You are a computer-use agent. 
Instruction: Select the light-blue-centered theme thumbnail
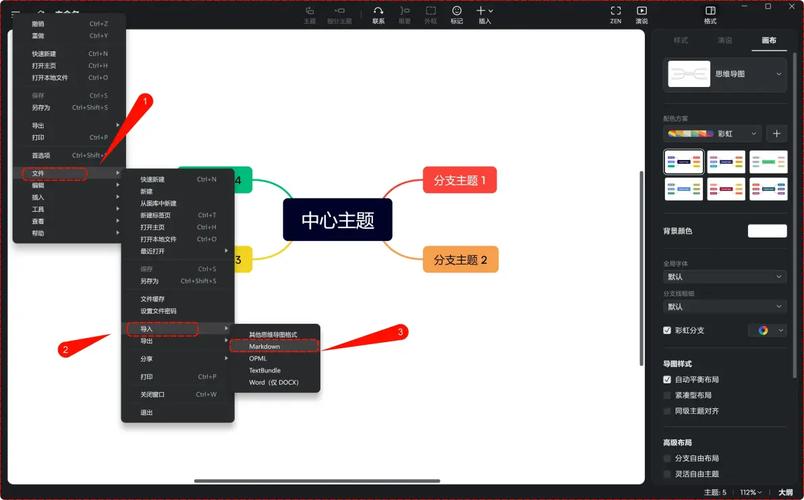[x=684, y=189]
